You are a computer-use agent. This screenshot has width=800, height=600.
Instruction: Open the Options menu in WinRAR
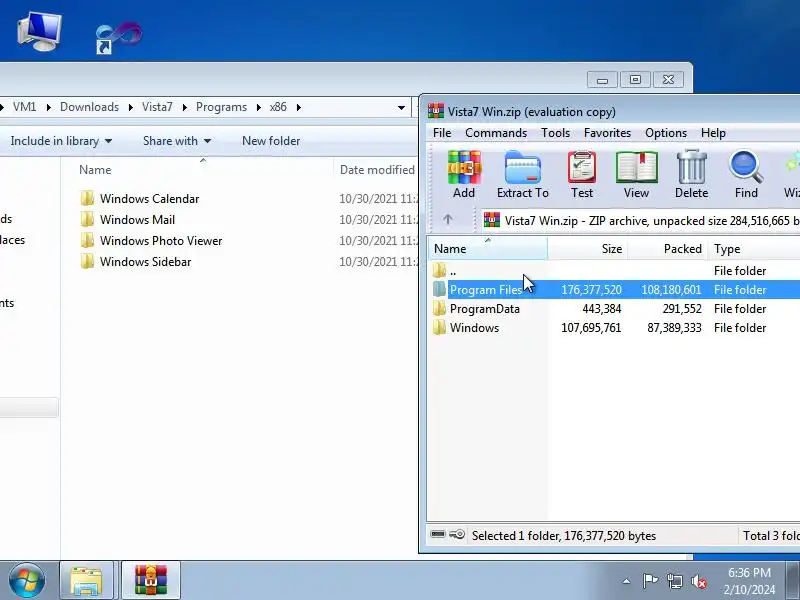pyautogui.click(x=666, y=133)
